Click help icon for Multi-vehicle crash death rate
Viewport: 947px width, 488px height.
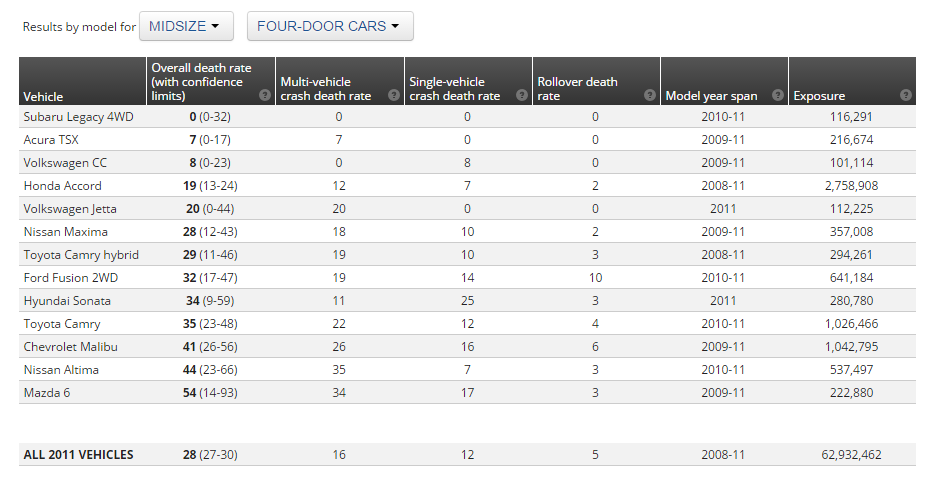[x=394, y=96]
